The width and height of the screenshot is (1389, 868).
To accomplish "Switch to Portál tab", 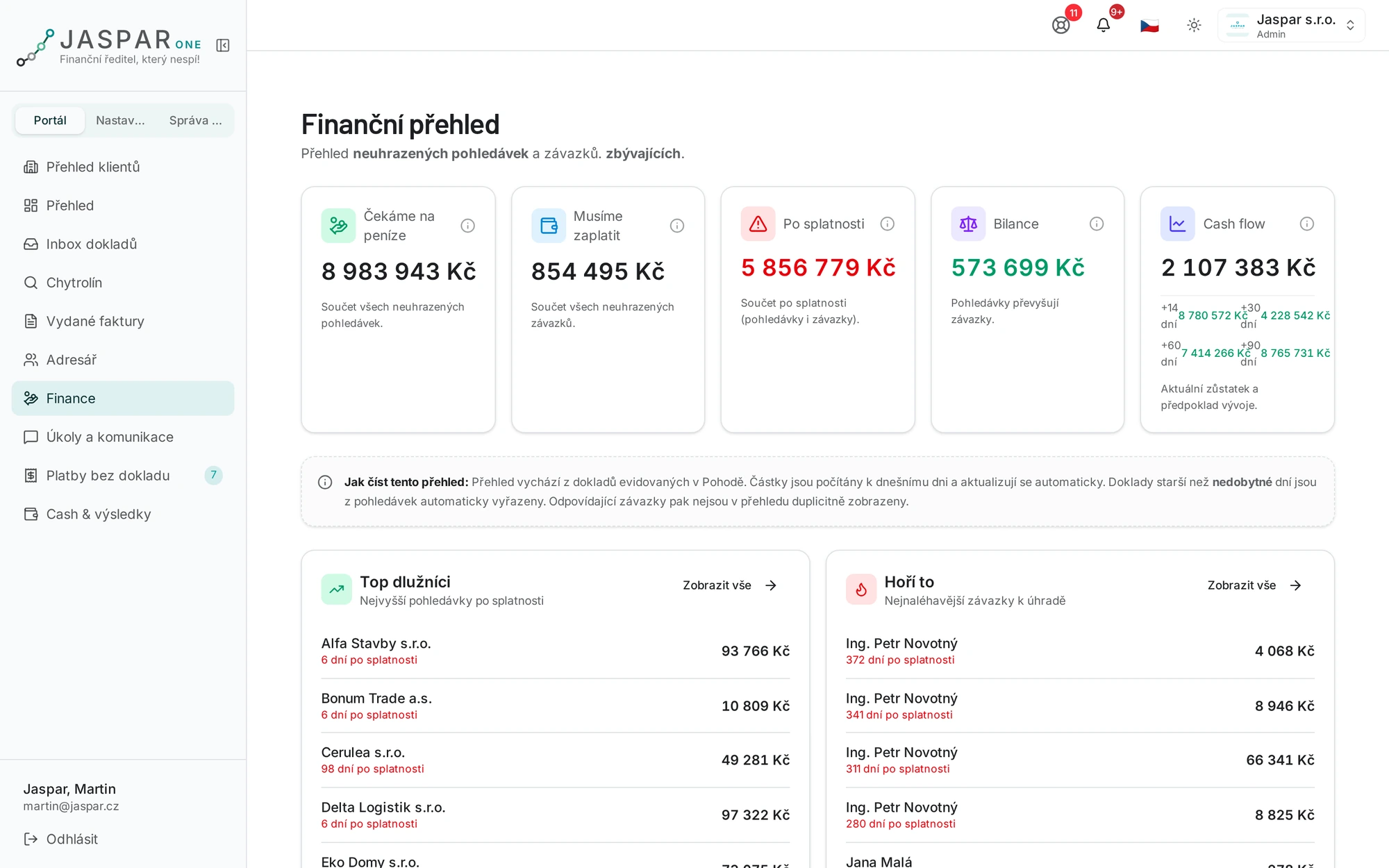I will [50, 120].
